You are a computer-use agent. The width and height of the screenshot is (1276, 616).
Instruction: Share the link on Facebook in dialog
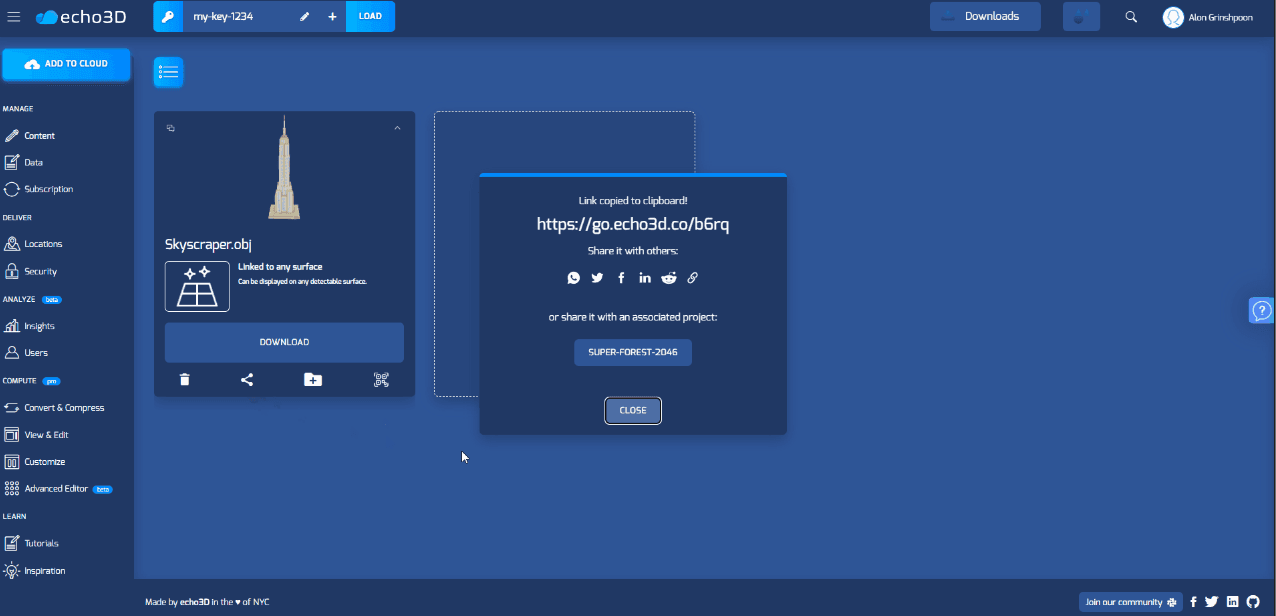point(621,278)
